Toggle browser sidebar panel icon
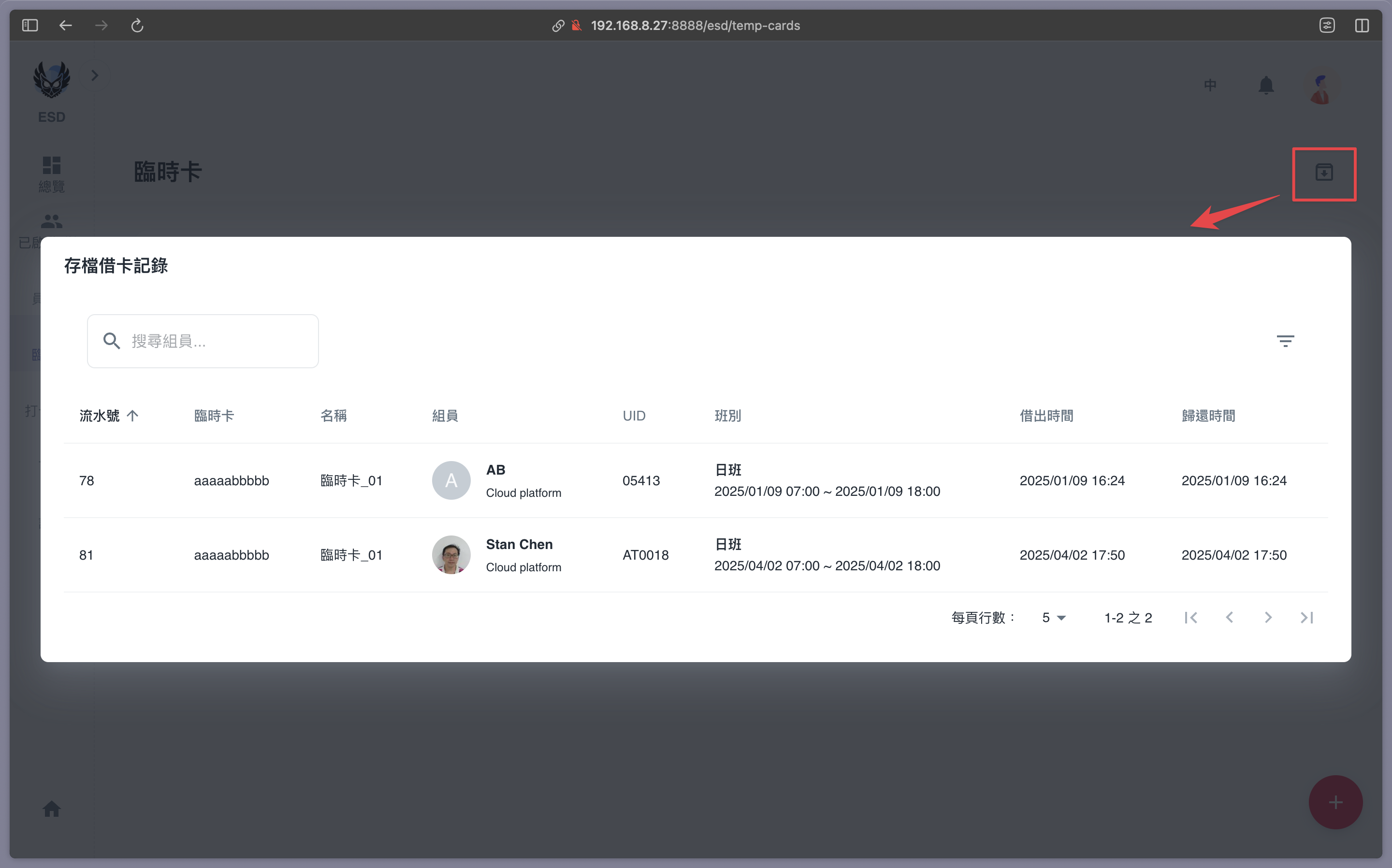Image resolution: width=1392 pixels, height=868 pixels. point(30,25)
